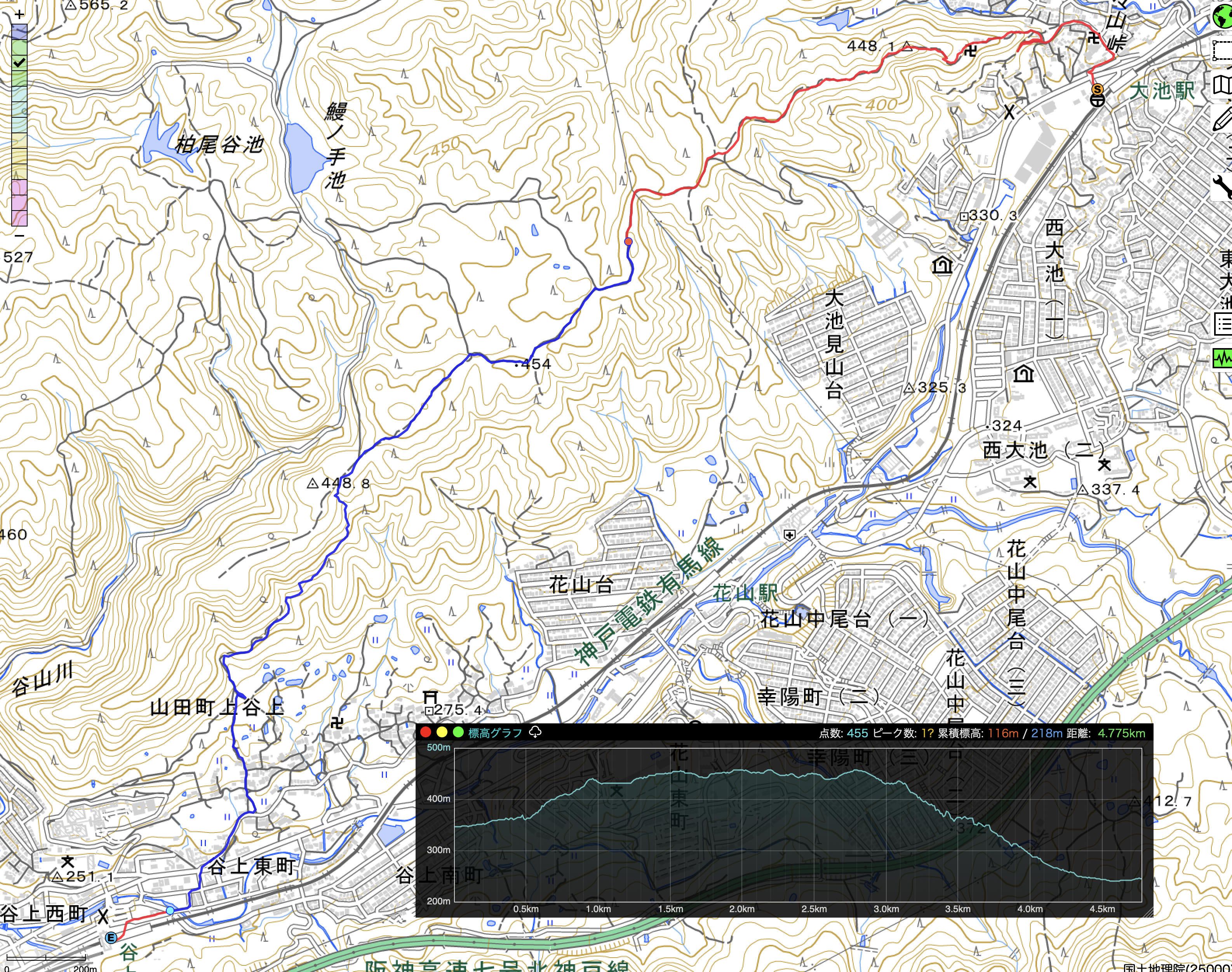Viewport: 1232px width, 972px height.
Task: Select the red waypoint dot on the route
Action: tap(628, 241)
